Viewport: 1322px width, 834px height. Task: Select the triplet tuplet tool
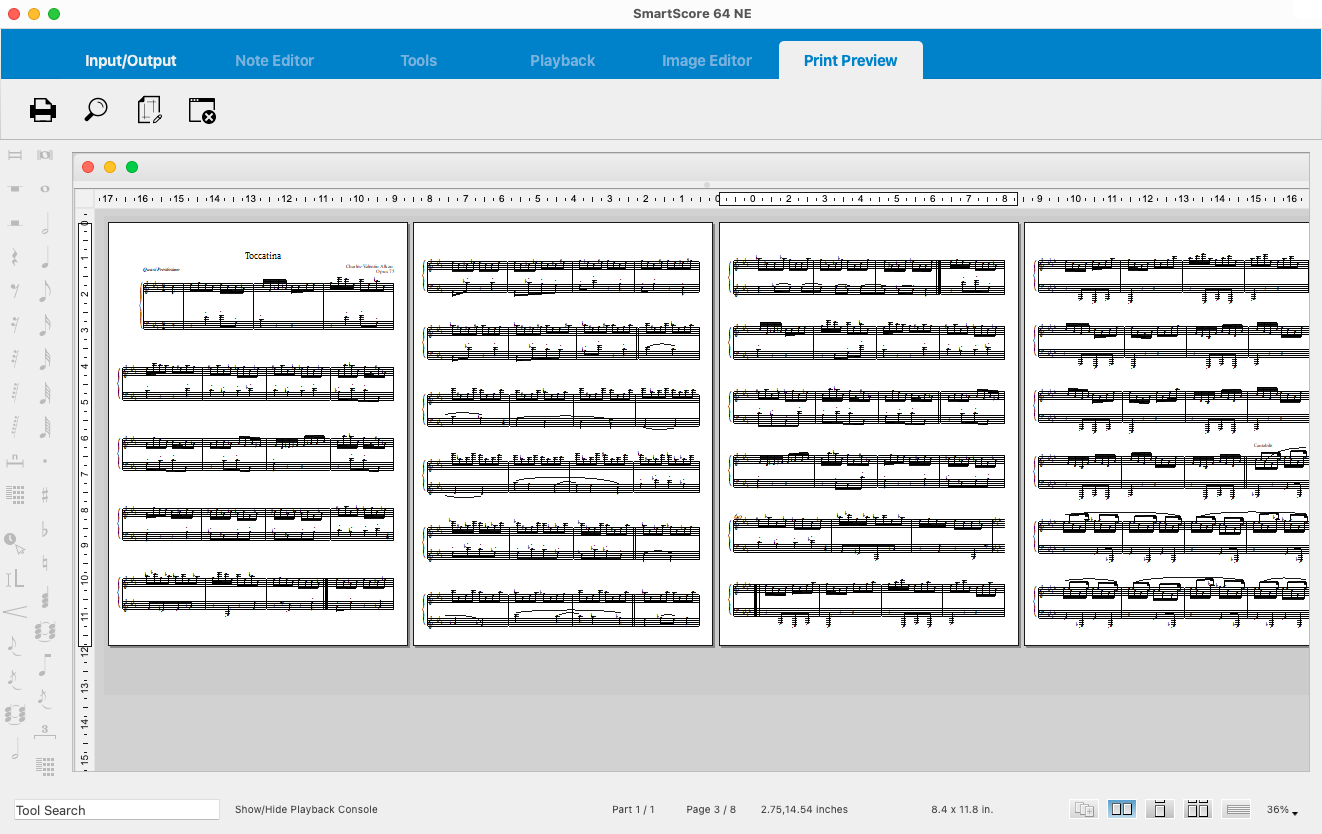point(45,733)
